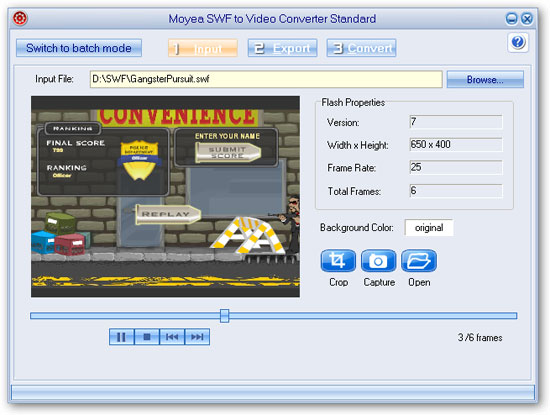Stop the SWF preview playback
550x415 pixels.
point(147,337)
